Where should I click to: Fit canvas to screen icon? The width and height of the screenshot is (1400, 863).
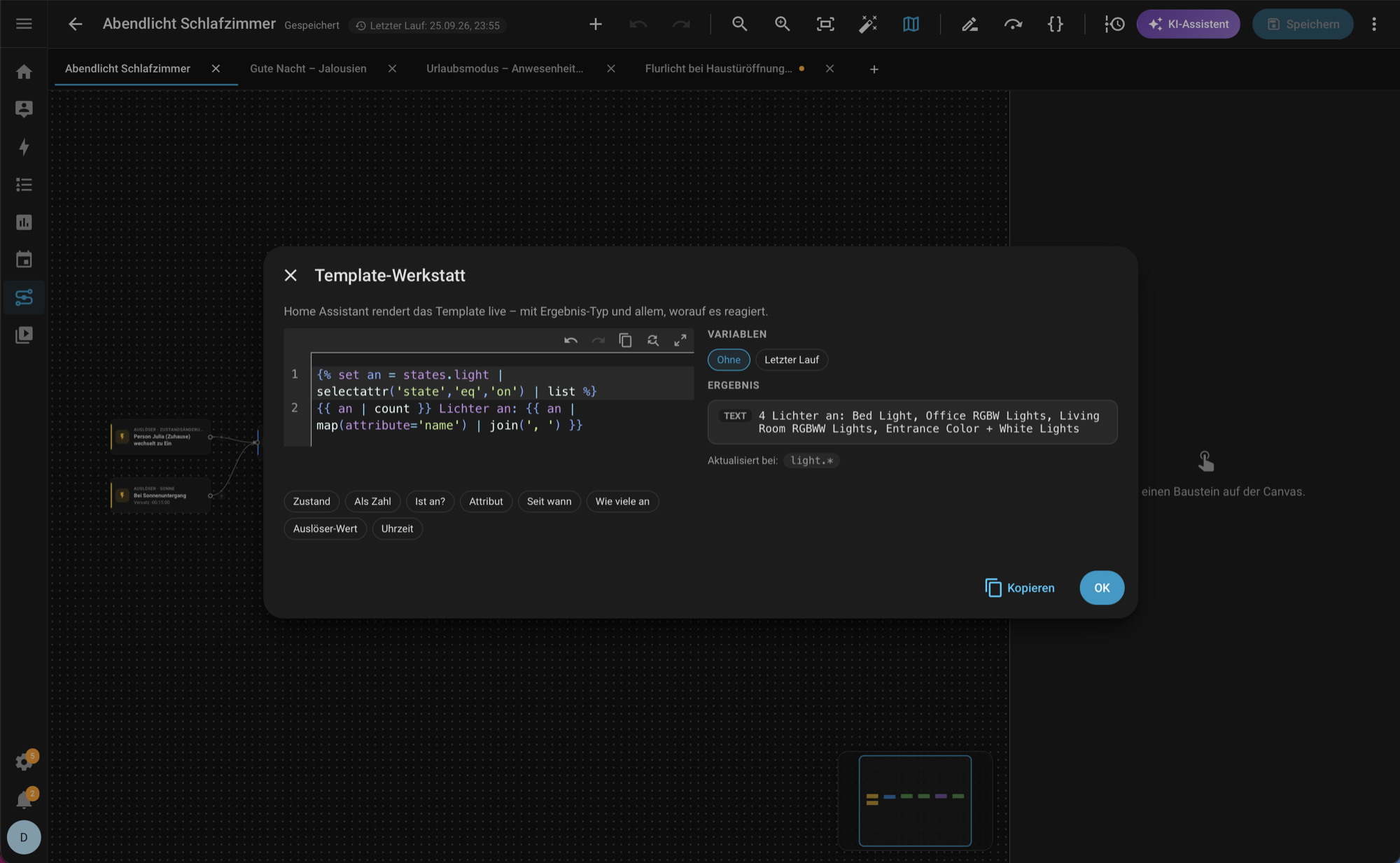pos(825,24)
